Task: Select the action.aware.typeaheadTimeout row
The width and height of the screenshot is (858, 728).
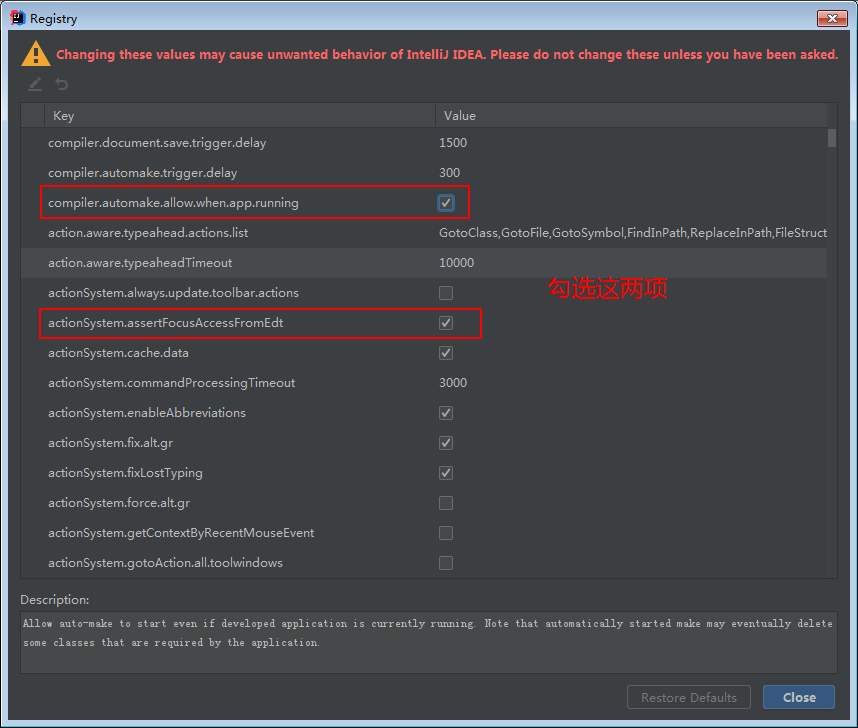Action: (140, 263)
